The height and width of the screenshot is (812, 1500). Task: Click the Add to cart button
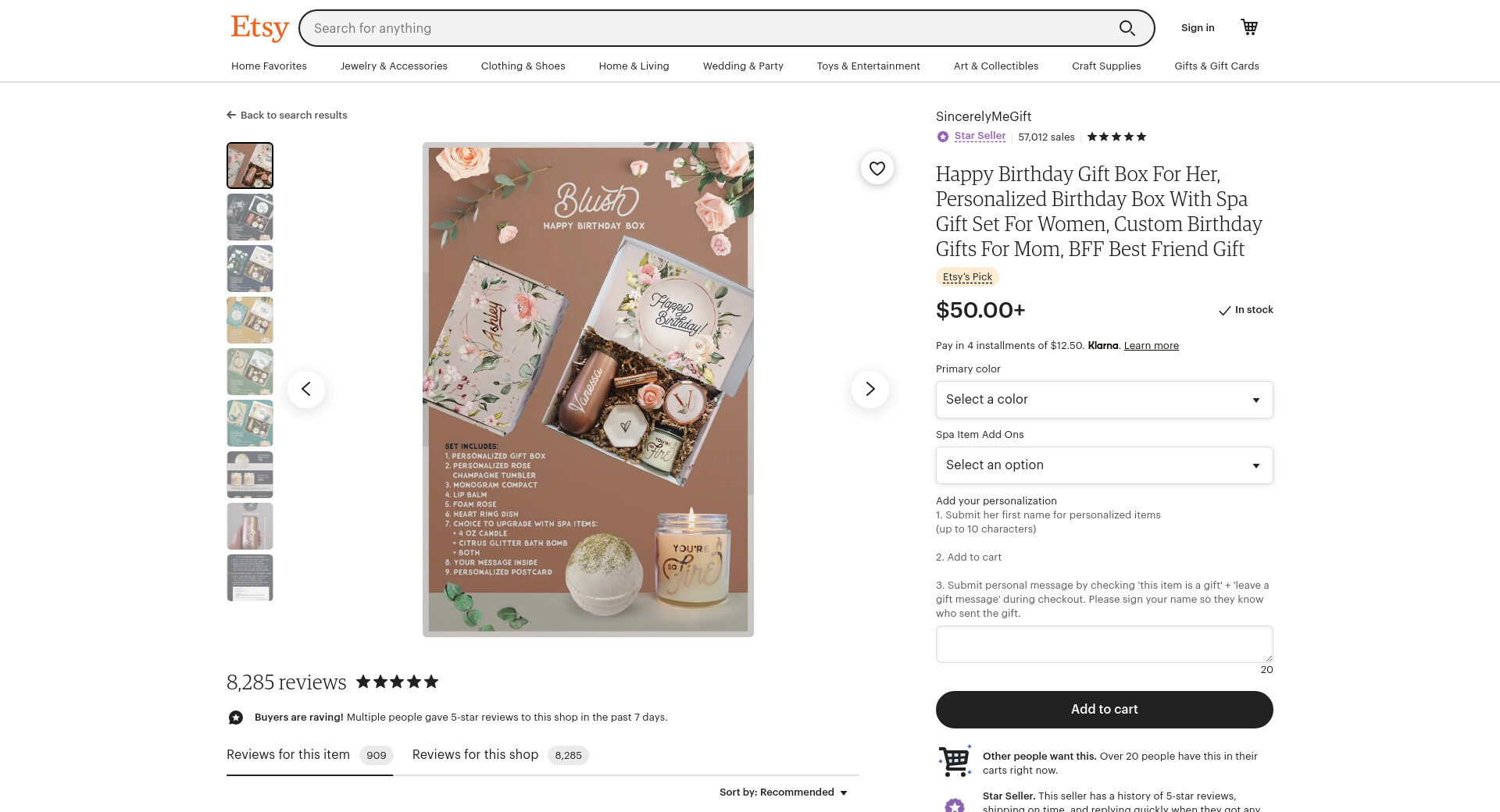(1104, 709)
